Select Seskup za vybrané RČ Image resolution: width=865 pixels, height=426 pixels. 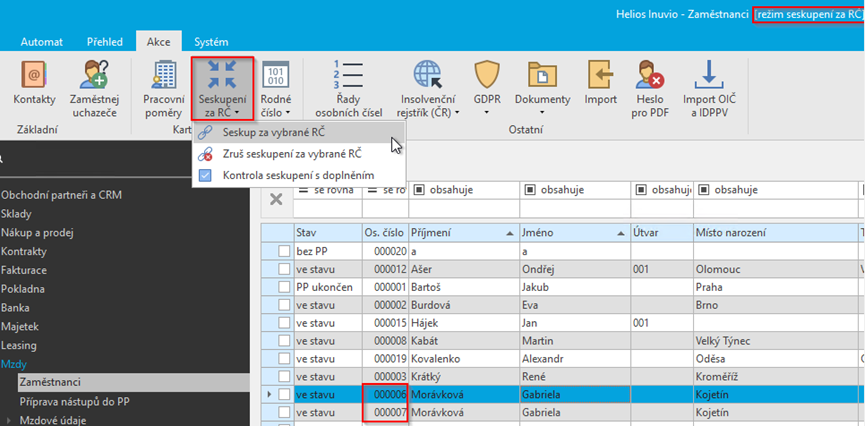point(273,132)
